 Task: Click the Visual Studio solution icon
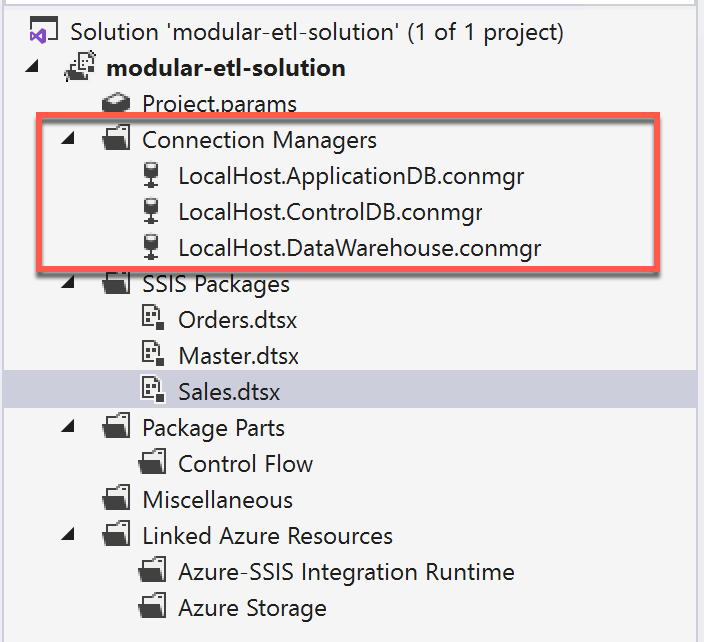point(38,33)
